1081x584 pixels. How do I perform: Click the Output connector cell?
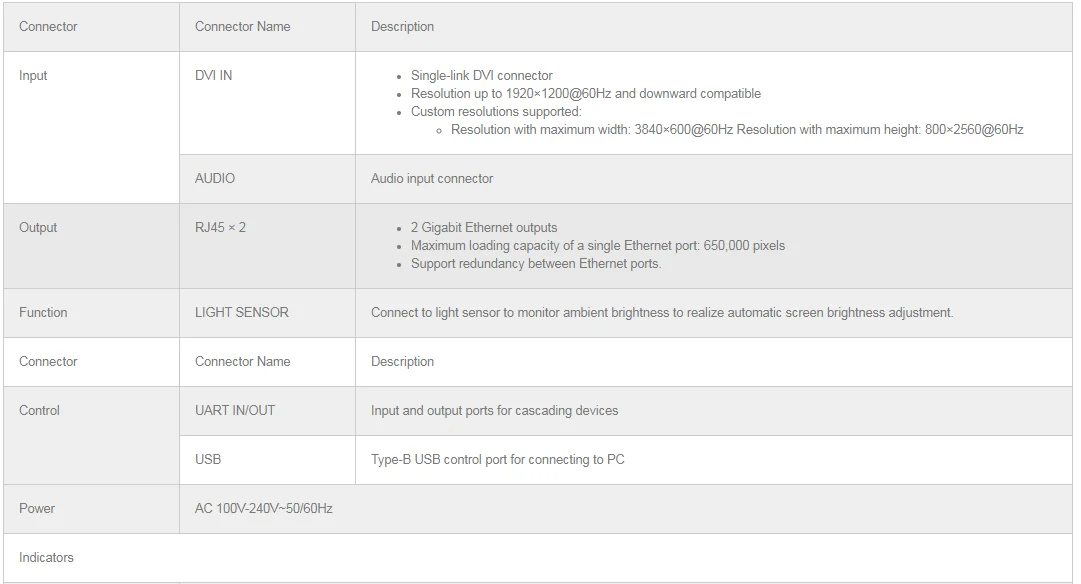click(x=38, y=228)
